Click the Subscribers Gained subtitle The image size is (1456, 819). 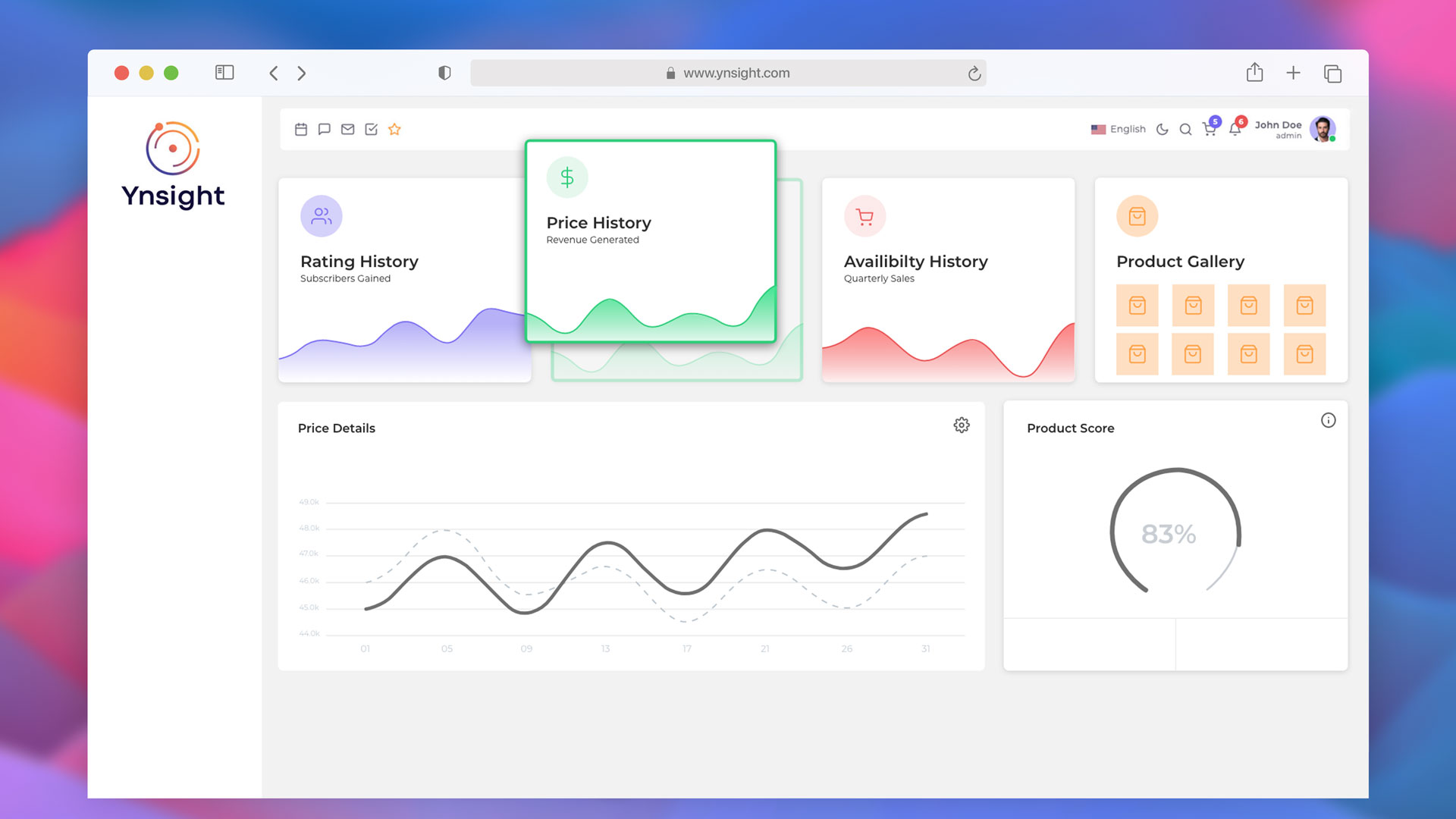[x=346, y=279]
